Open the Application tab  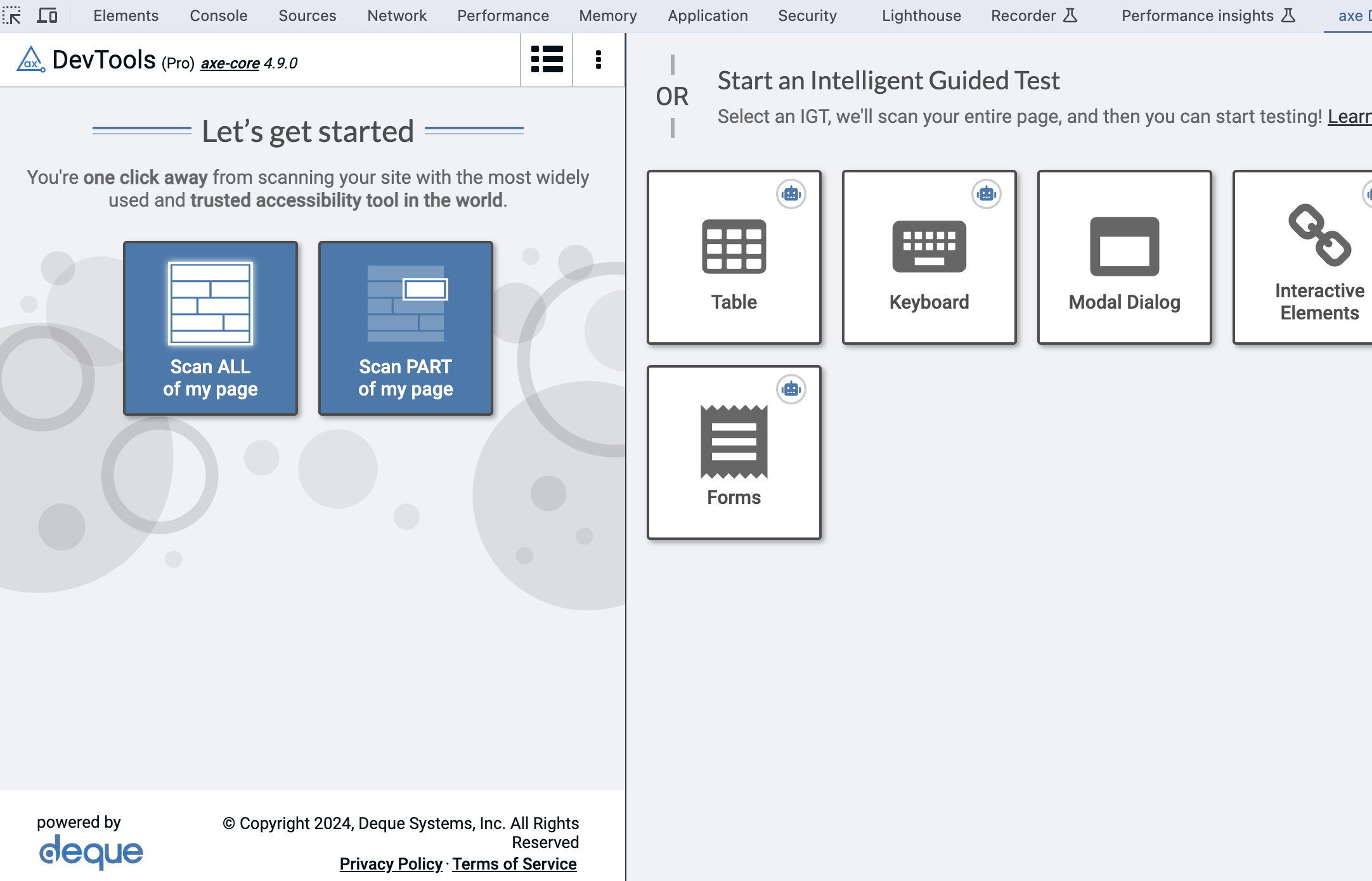tap(708, 15)
